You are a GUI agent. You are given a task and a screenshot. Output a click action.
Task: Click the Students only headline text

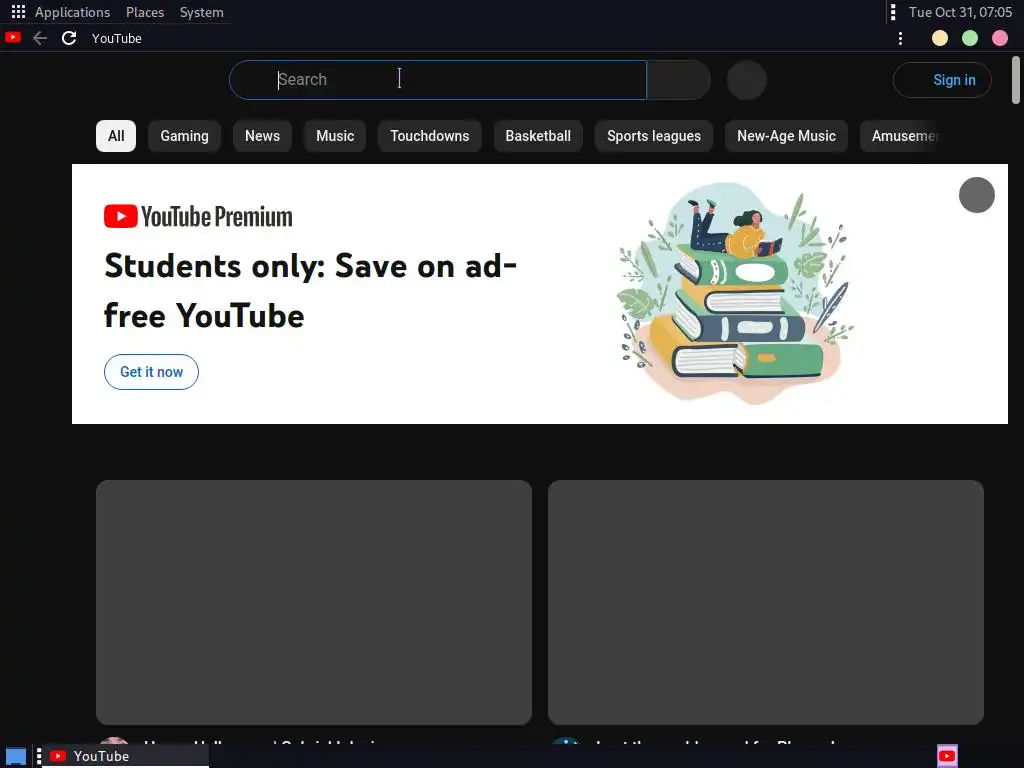(x=310, y=291)
